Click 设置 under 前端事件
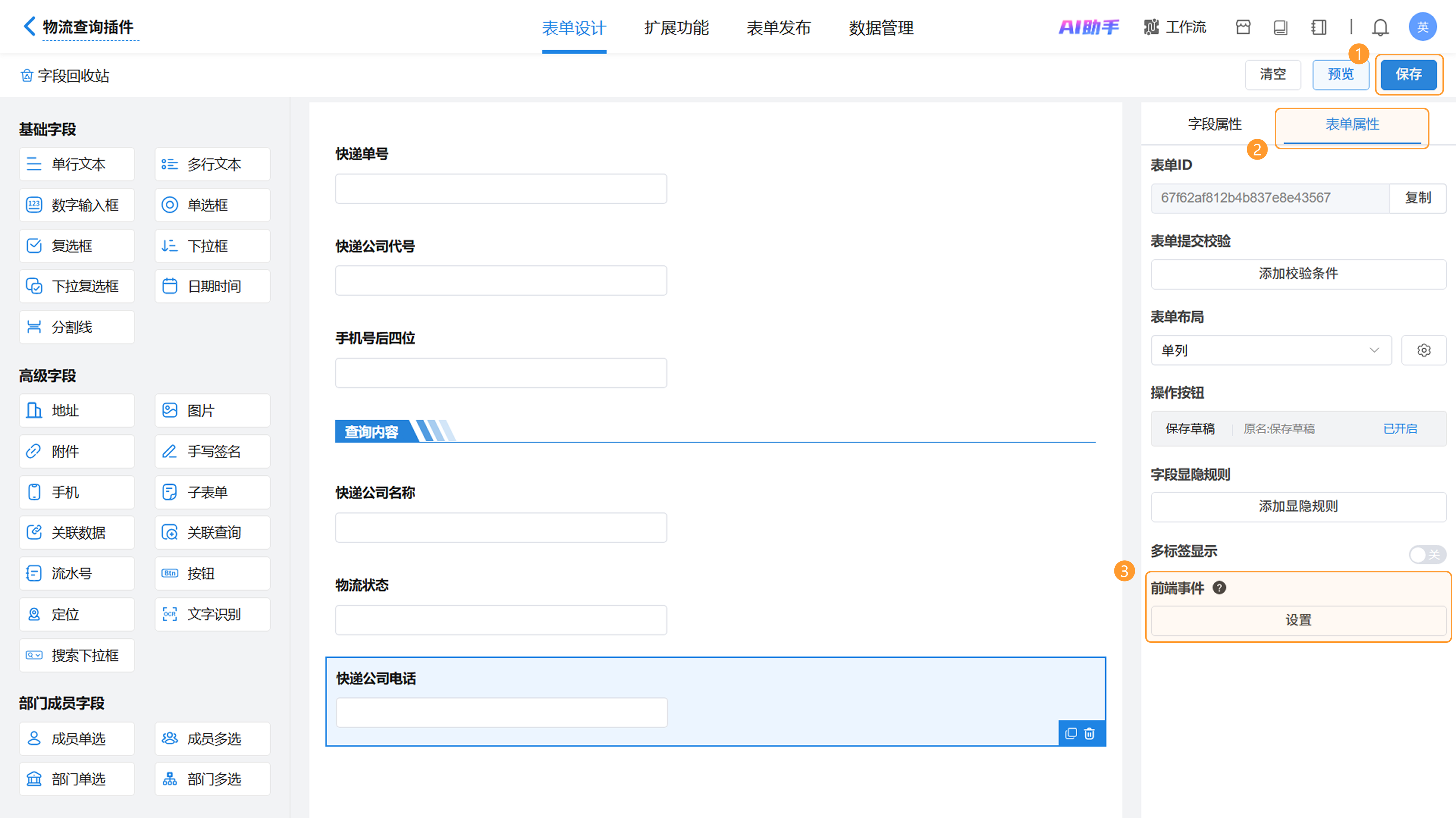This screenshot has height=818, width=1456. (1299, 620)
